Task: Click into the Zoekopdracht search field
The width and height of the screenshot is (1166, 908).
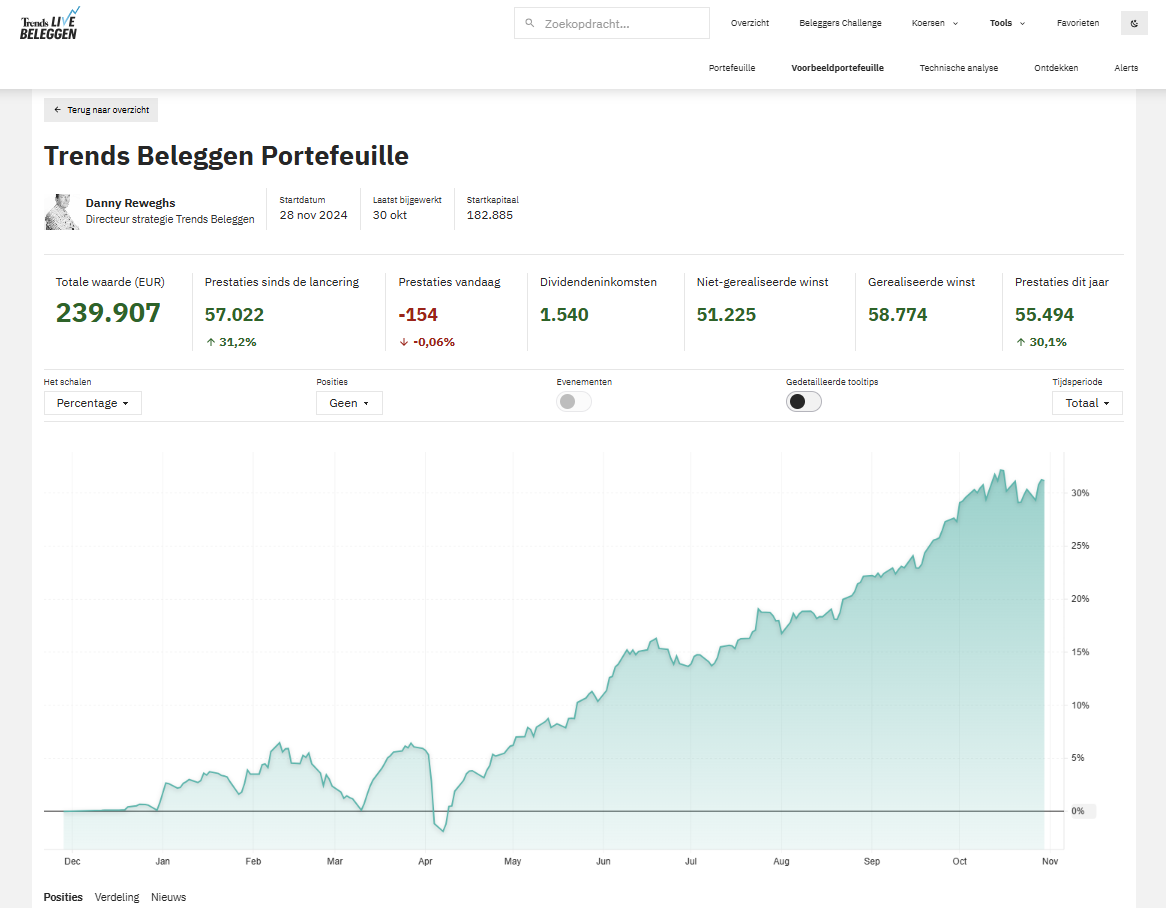Action: [x=620, y=23]
